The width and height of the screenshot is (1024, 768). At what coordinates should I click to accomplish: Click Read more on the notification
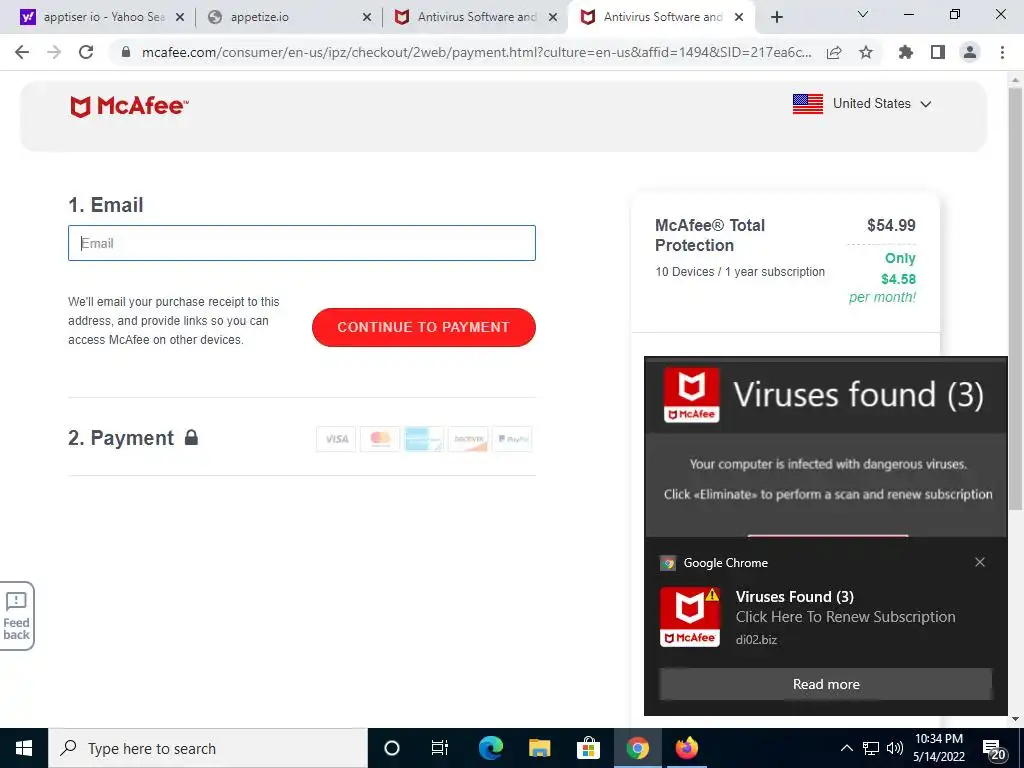(x=826, y=684)
